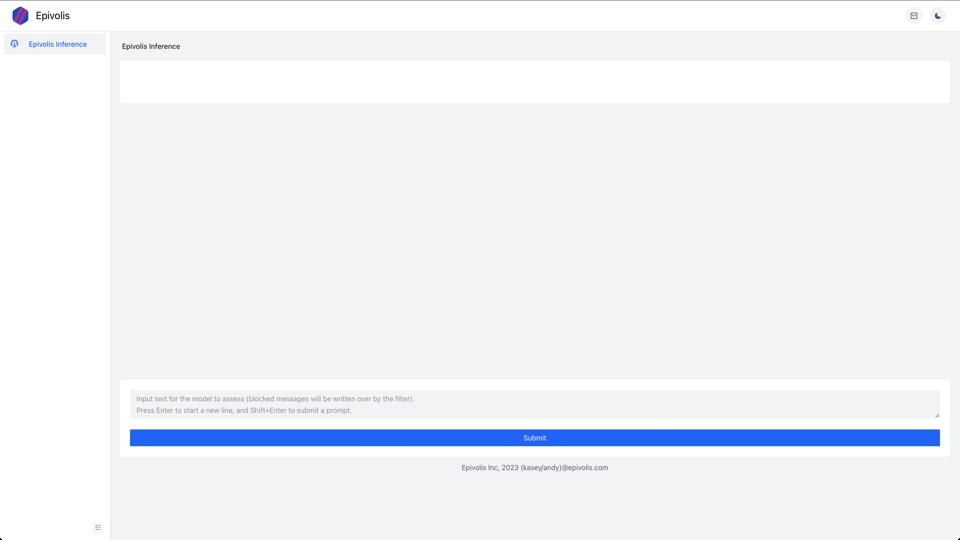Click the empty white output panel
Viewport: 960px width, 540px height.
click(x=534, y=82)
